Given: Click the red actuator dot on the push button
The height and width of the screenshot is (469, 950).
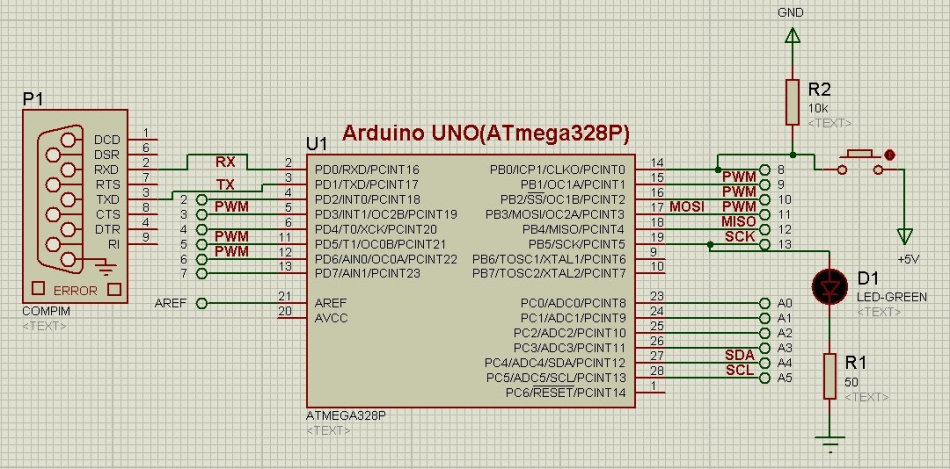Looking at the screenshot, I should point(889,155).
